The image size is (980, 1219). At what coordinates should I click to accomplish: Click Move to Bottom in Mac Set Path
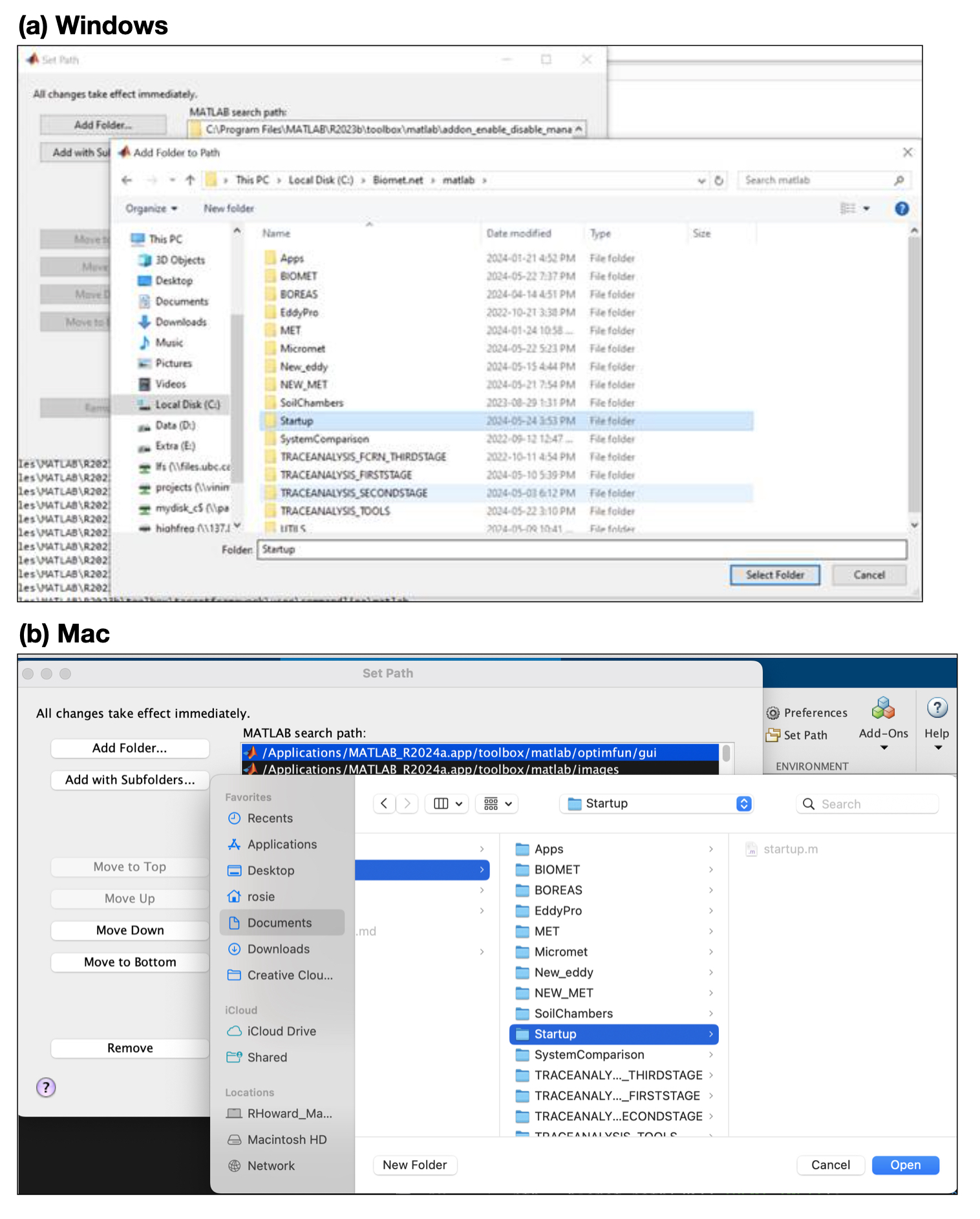point(130,962)
